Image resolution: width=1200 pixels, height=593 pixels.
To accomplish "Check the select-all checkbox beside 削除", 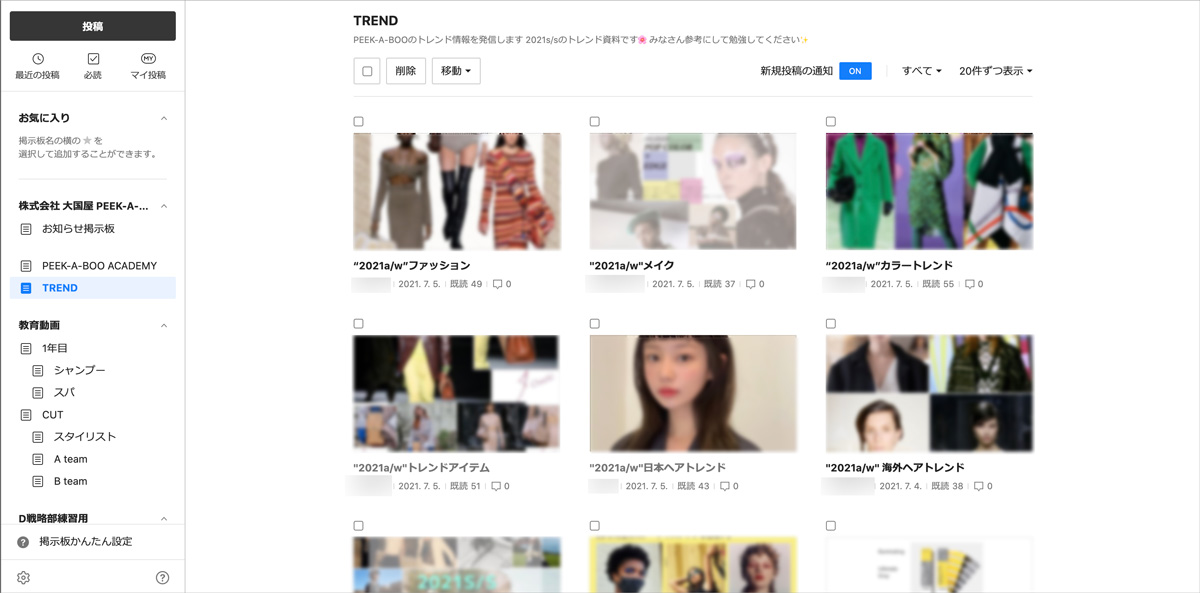I will point(367,71).
